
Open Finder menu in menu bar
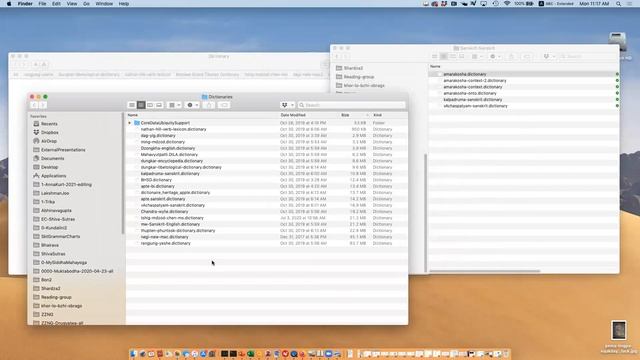coord(25,4)
